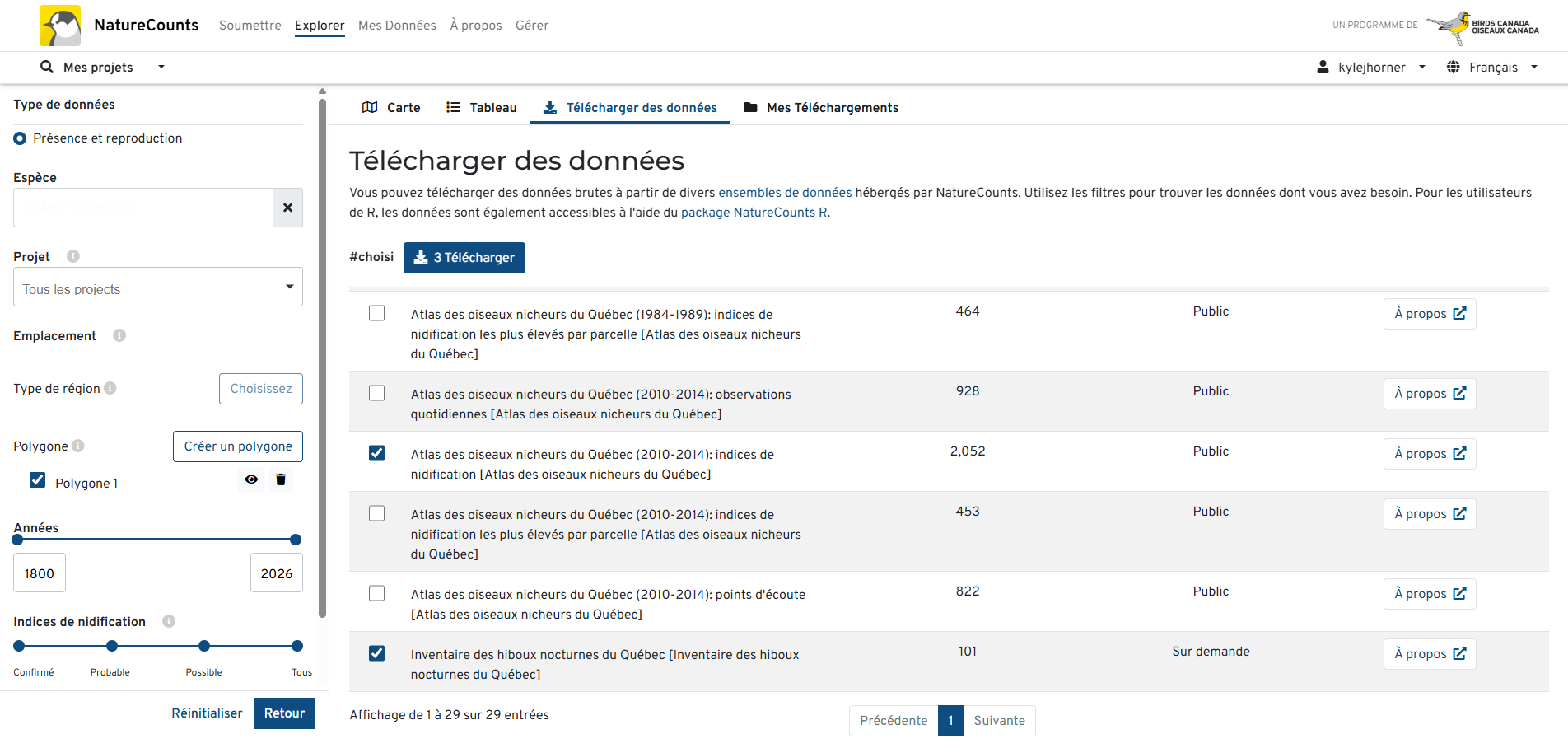The width and height of the screenshot is (1568, 748).
Task: Delete Polygone 1 with trash icon
Action: pyautogui.click(x=281, y=479)
